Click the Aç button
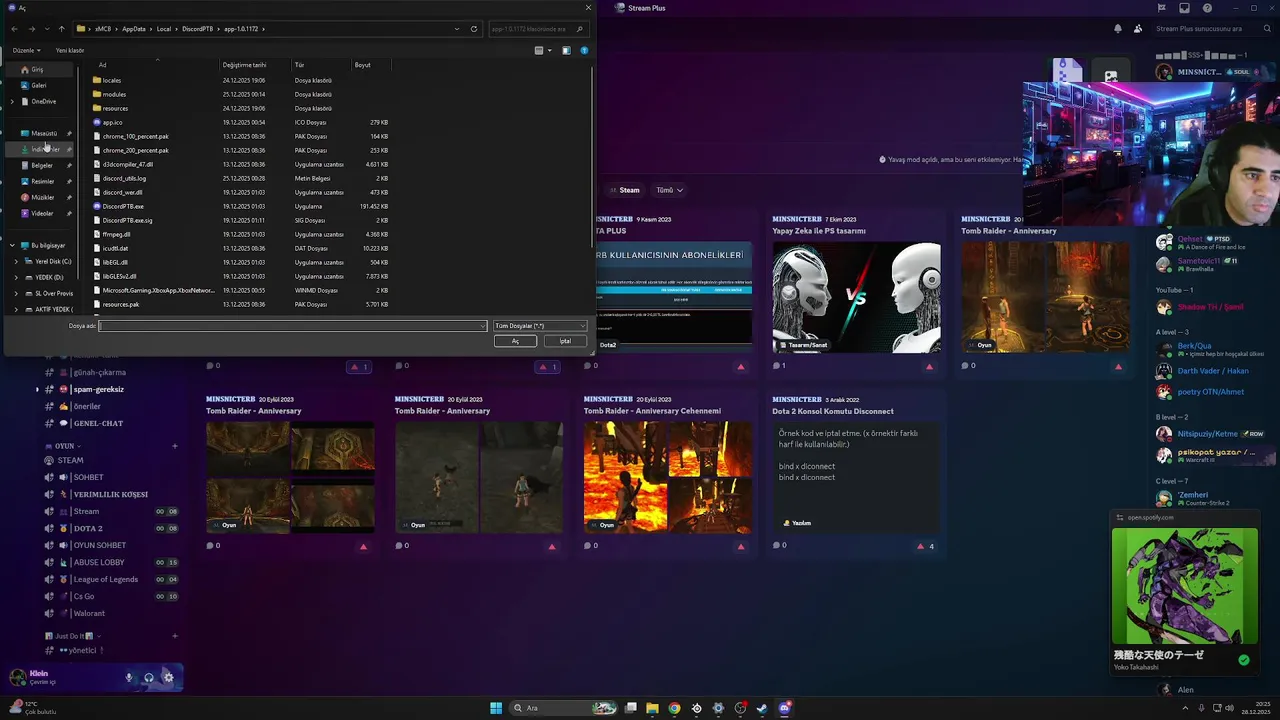Image resolution: width=1280 pixels, height=720 pixels. 516,341
